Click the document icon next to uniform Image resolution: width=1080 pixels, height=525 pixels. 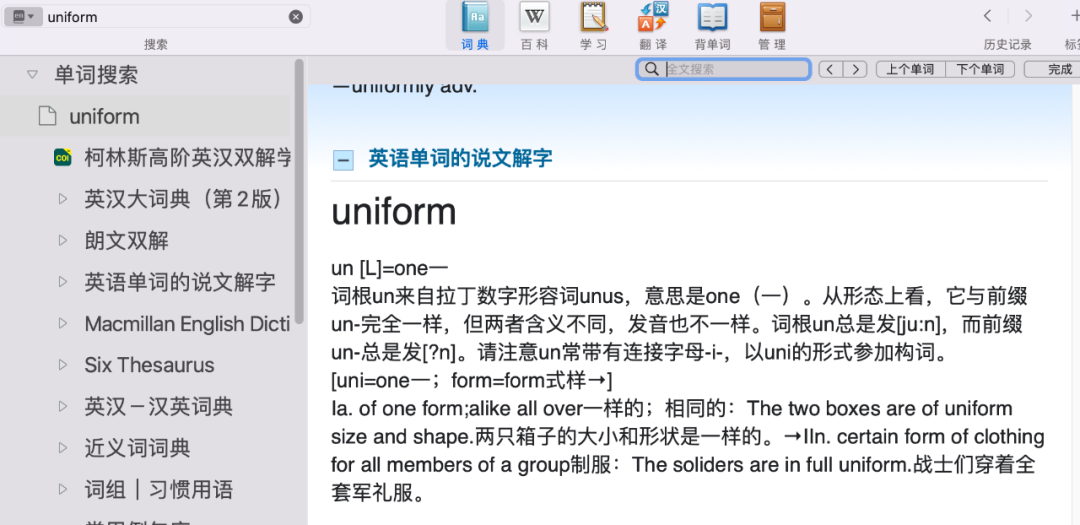point(47,116)
